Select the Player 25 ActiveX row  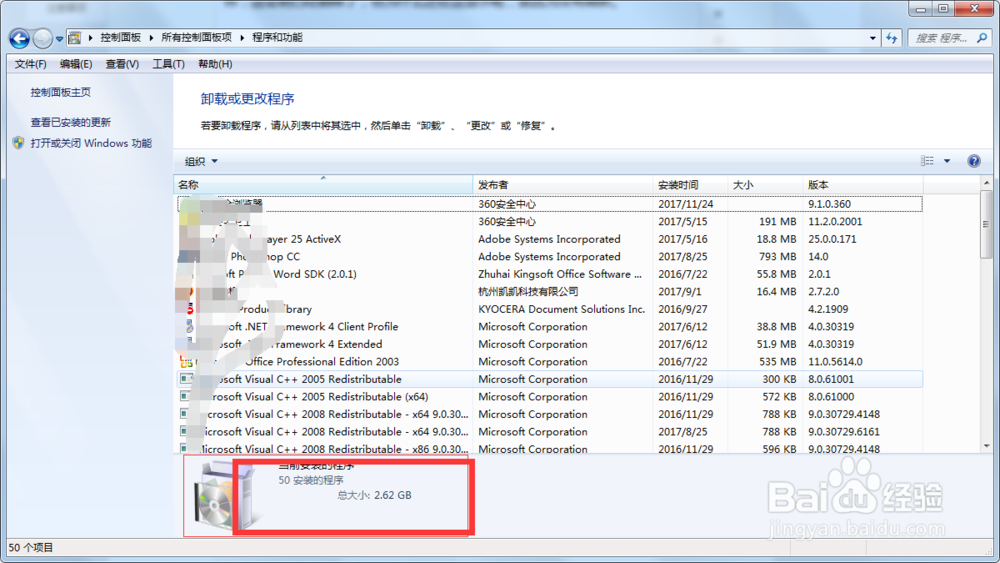tap(549, 239)
